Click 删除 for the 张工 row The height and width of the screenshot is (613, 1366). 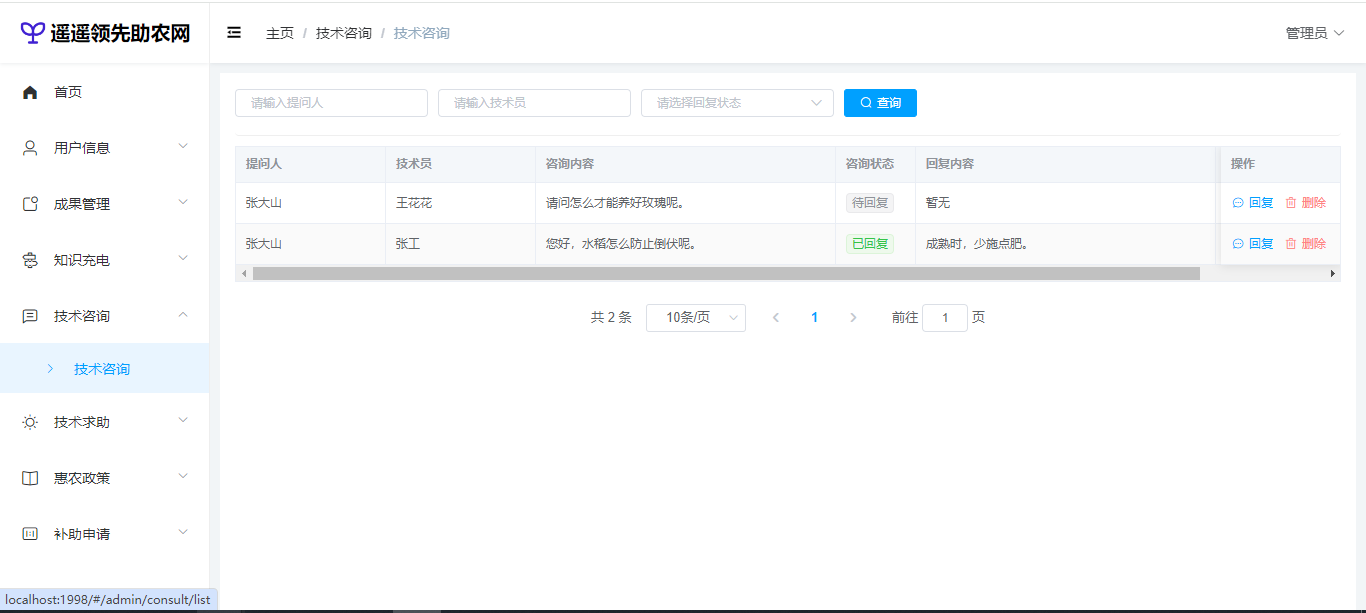coord(1306,244)
